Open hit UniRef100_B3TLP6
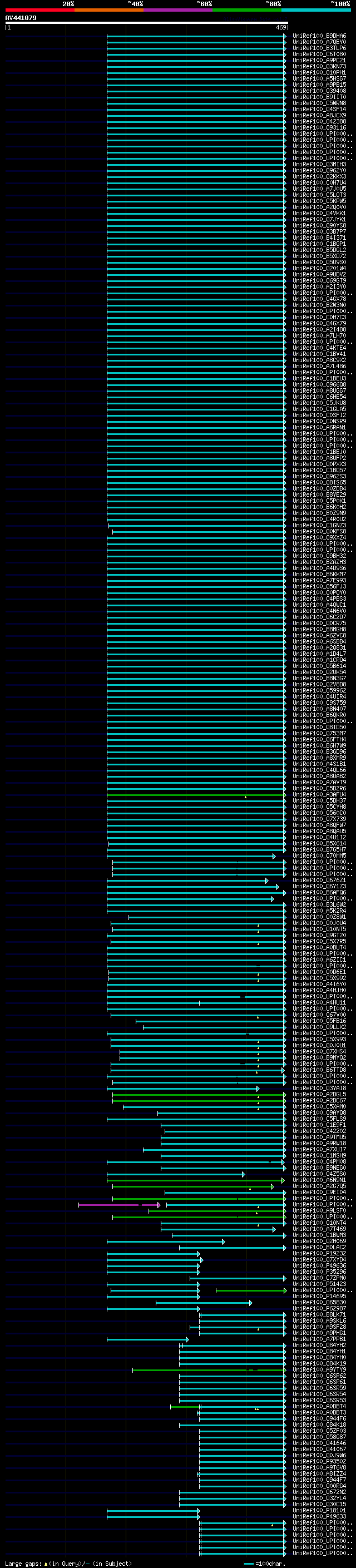Image resolution: width=356 pixels, height=1568 pixels. 319,48
